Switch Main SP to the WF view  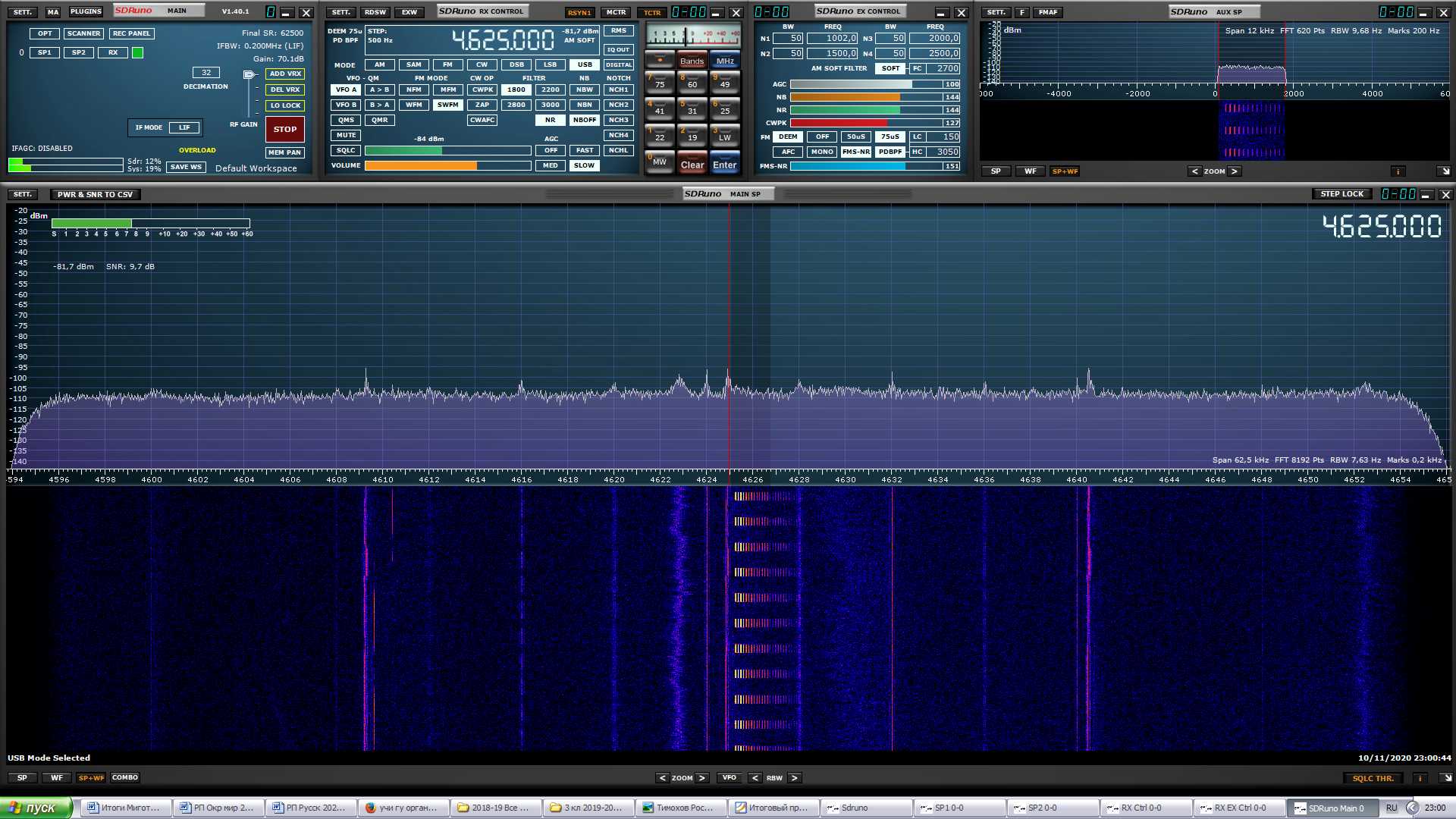pyautogui.click(x=57, y=778)
